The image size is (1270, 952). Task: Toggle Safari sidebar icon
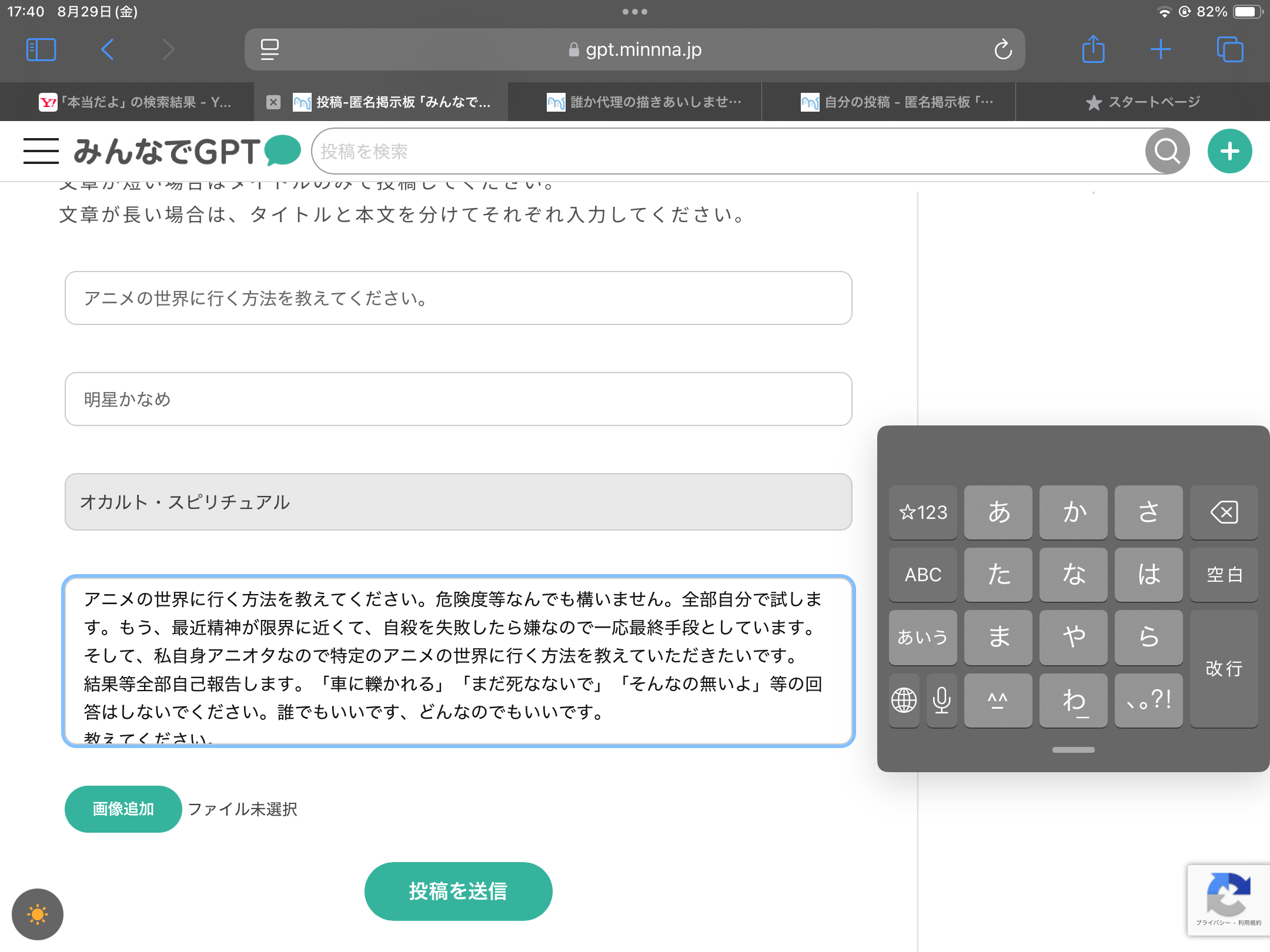pyautogui.click(x=41, y=49)
